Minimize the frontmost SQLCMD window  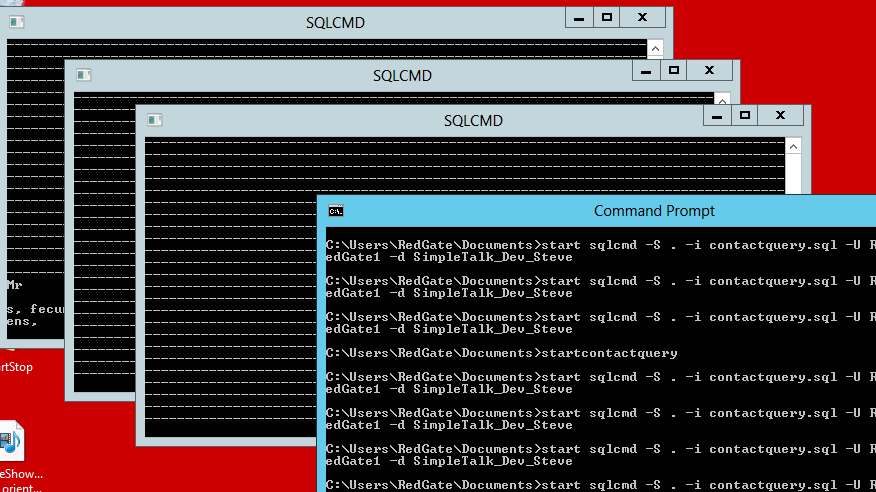pos(716,116)
